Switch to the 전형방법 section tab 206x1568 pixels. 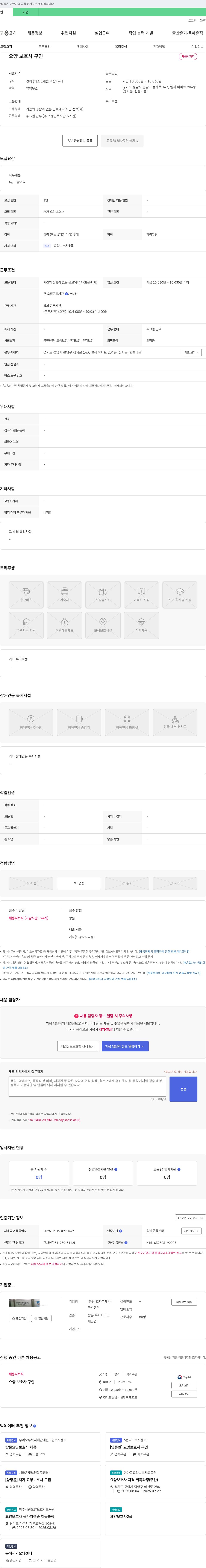tap(159, 47)
